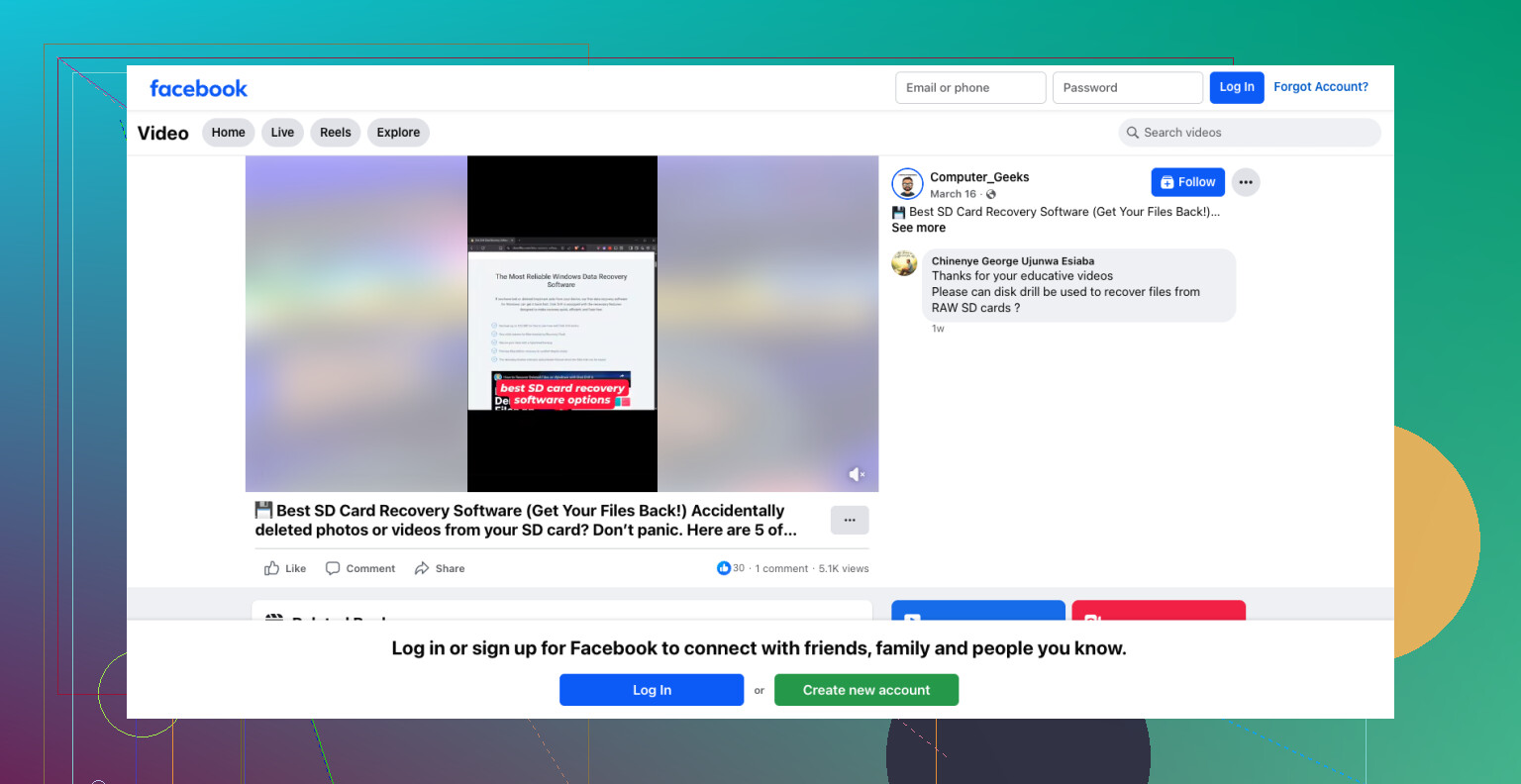Open more options beside Follow button
The image size is (1521, 784).
[x=1246, y=182]
